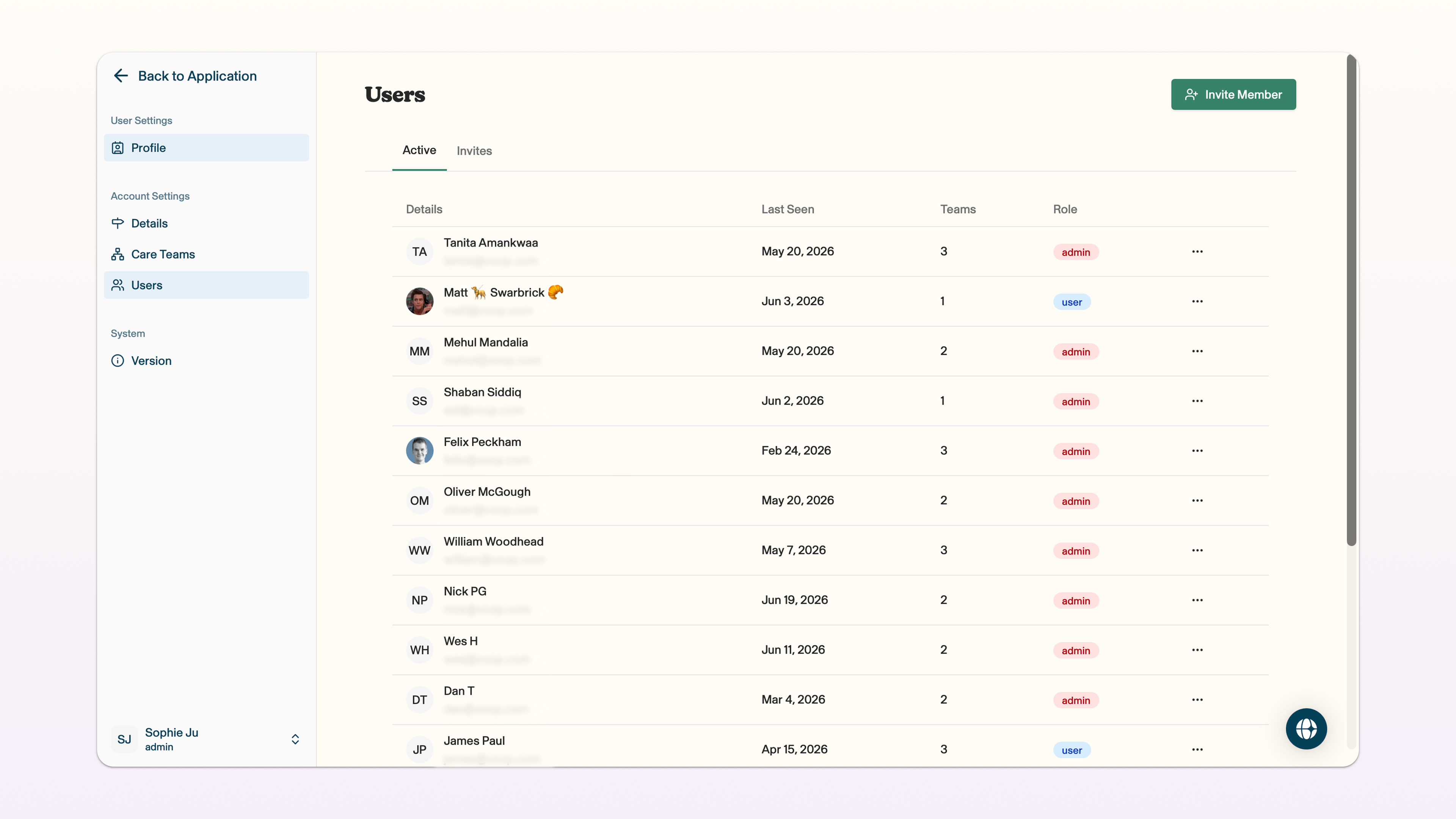Click the admin badge for Tanita Amankwaa
Image resolution: width=1456 pixels, height=819 pixels.
tap(1076, 252)
